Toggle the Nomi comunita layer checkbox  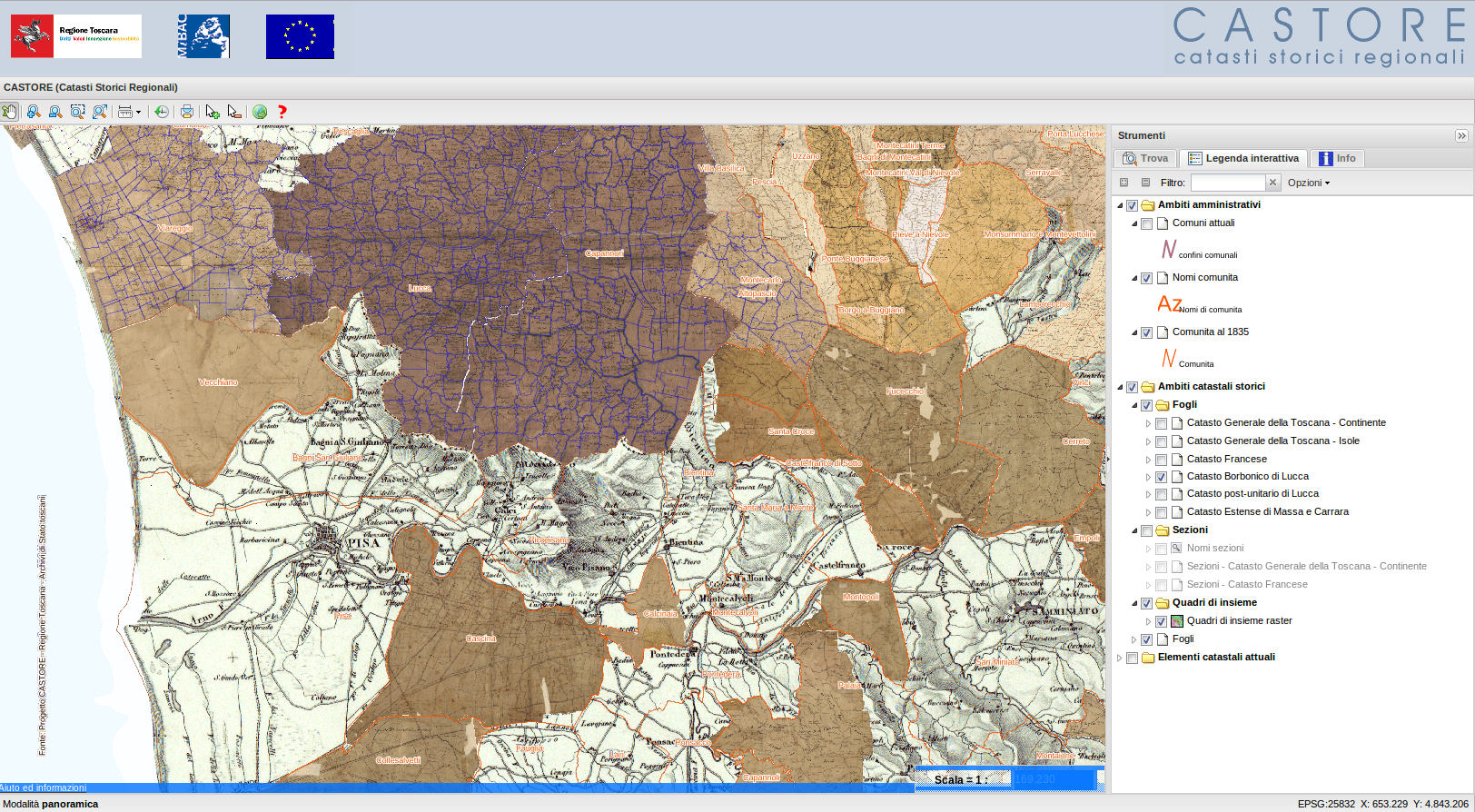[1147, 278]
